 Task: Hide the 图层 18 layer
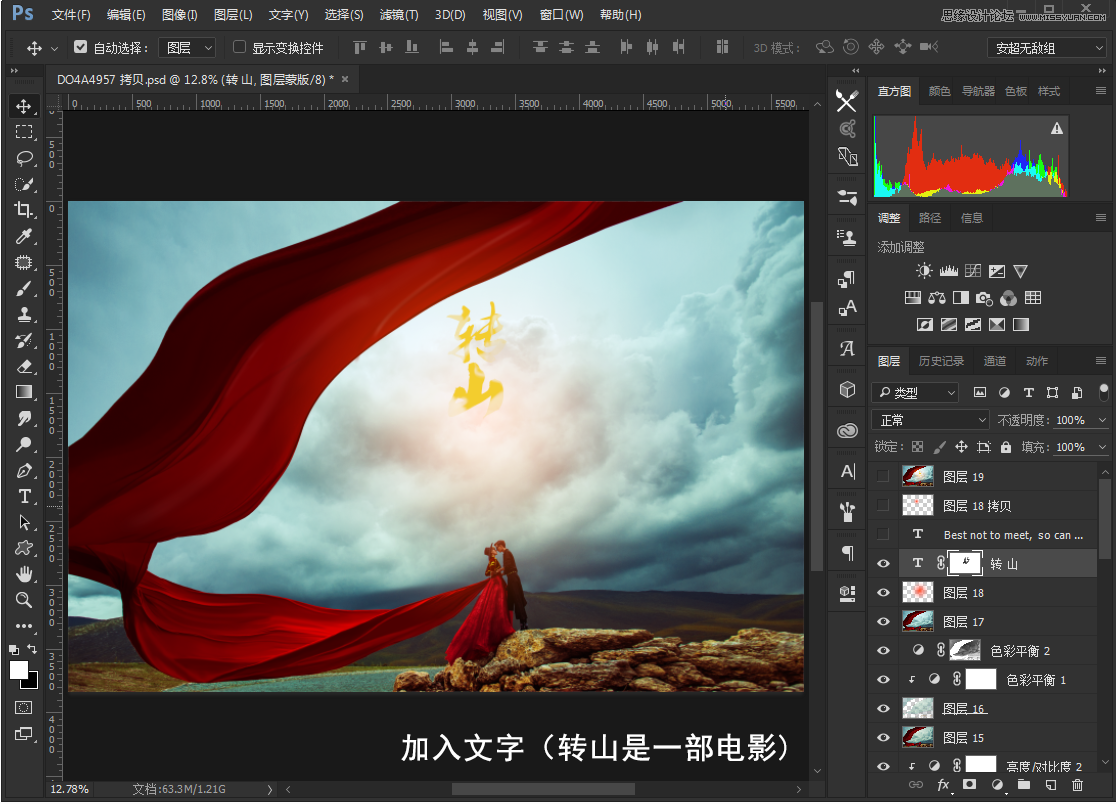[x=883, y=593]
